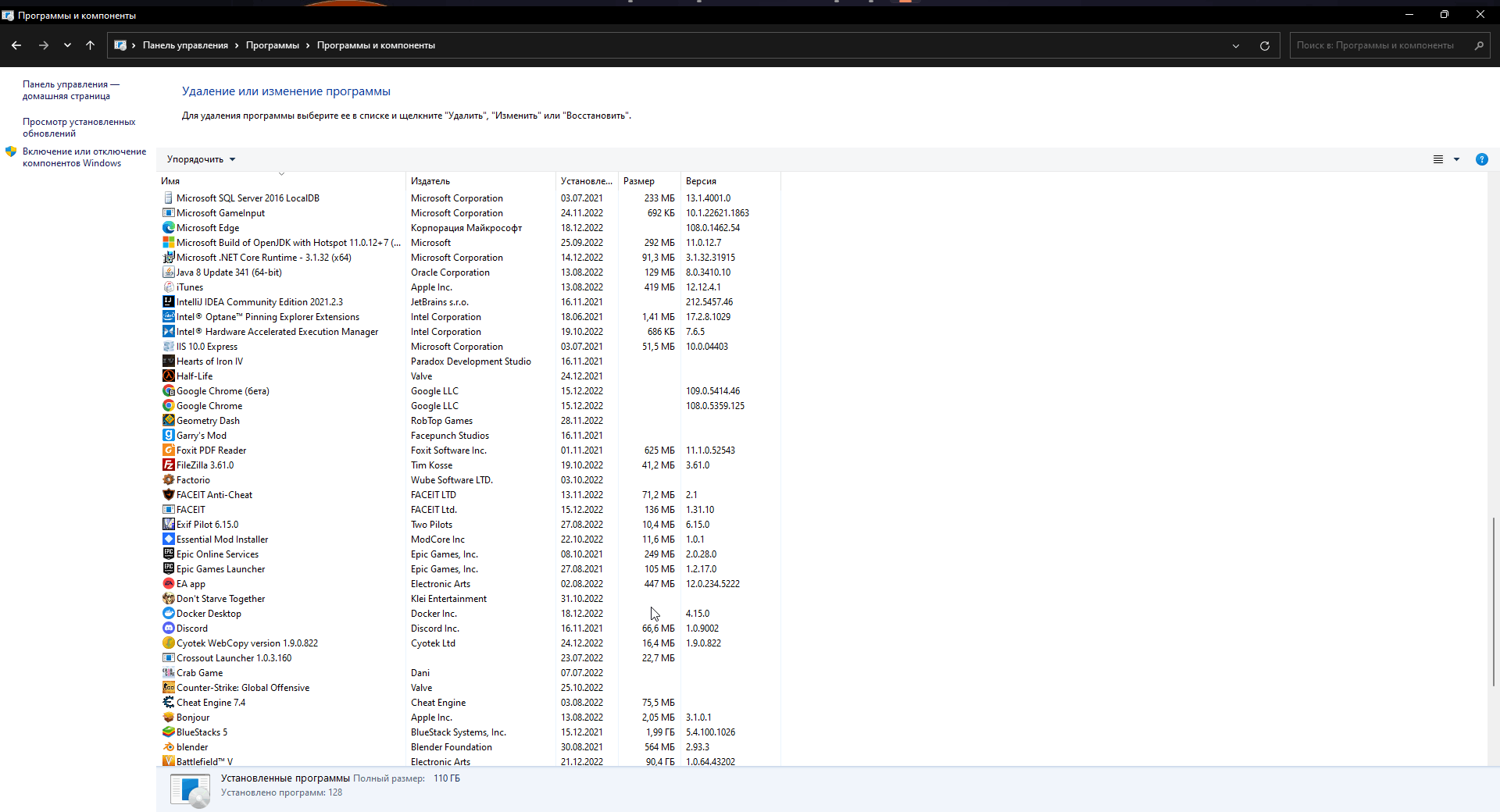Image resolution: width=1500 pixels, height=812 pixels.
Task: Open recent locations dropdown chevron
Action: tap(67, 45)
